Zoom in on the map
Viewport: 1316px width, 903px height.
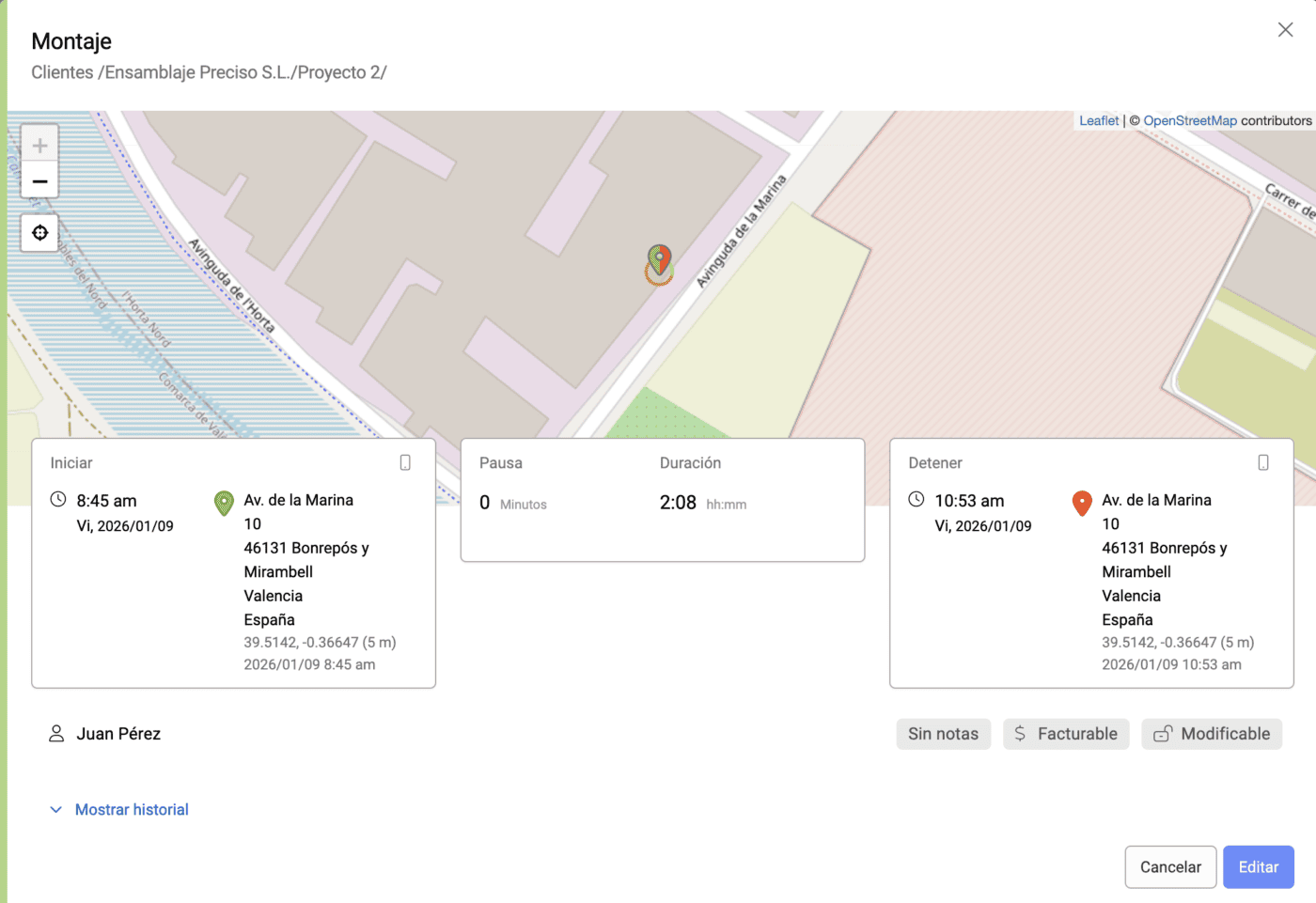pos(39,145)
